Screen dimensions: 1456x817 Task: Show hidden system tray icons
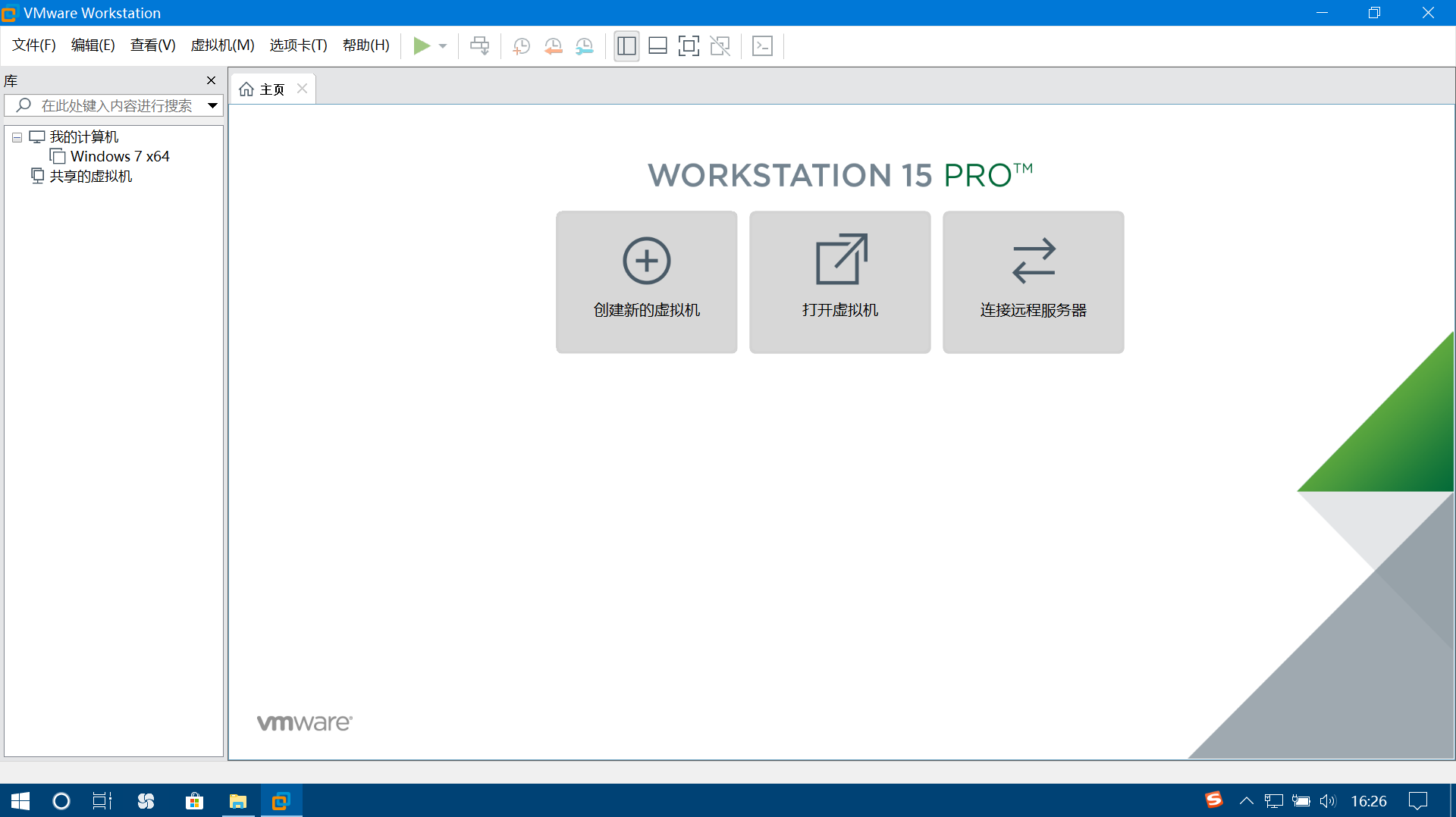point(1246,801)
